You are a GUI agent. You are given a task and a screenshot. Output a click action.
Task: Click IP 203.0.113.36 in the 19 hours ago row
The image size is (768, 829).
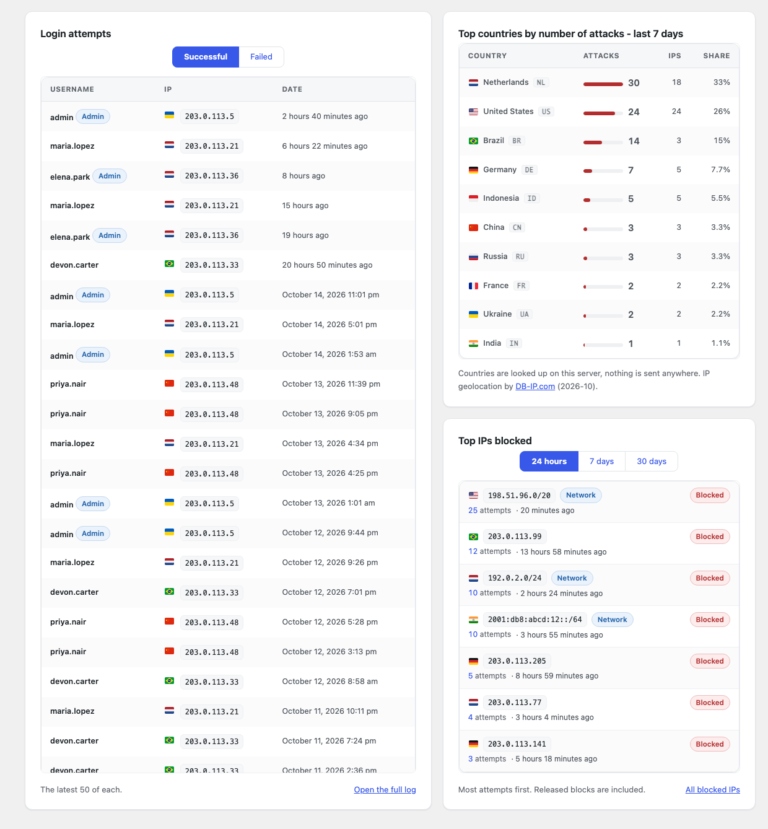click(x=211, y=235)
